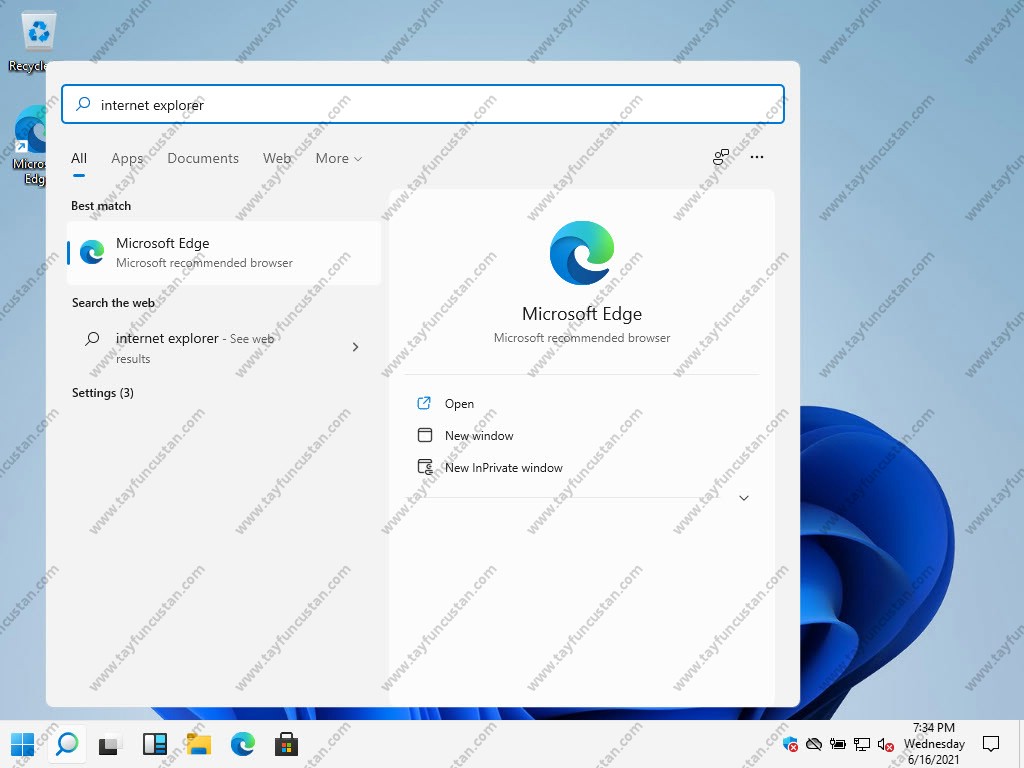Screen dimensions: 1024x768
Task: Switch to the All search tab
Action: tap(79, 158)
